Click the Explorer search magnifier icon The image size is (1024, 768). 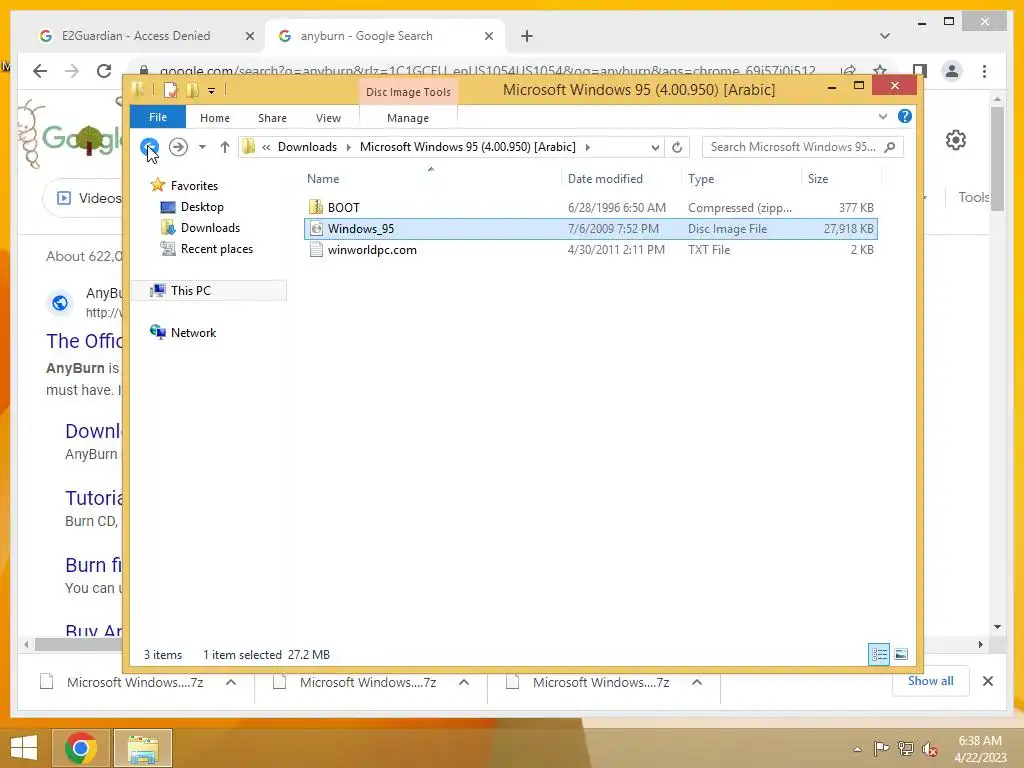pyautogui.click(x=889, y=147)
